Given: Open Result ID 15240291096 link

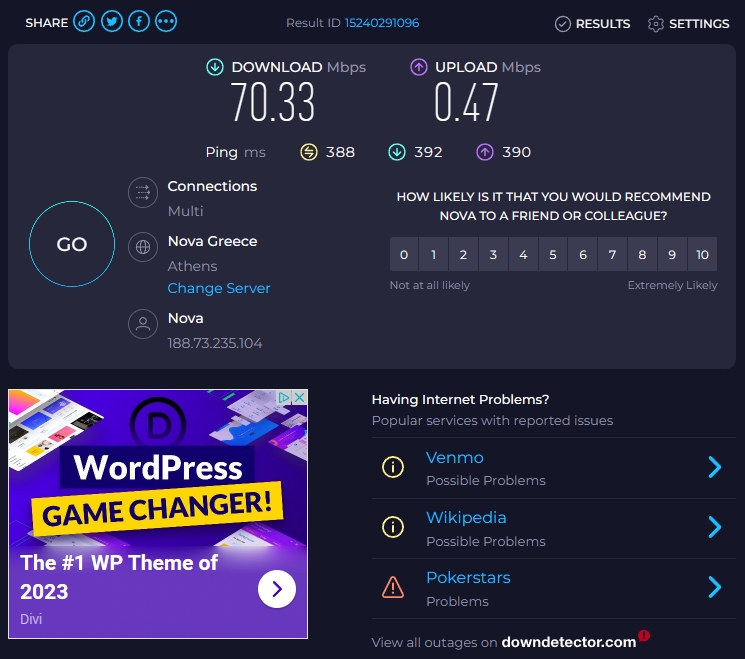Looking at the screenshot, I should pyautogui.click(x=382, y=23).
